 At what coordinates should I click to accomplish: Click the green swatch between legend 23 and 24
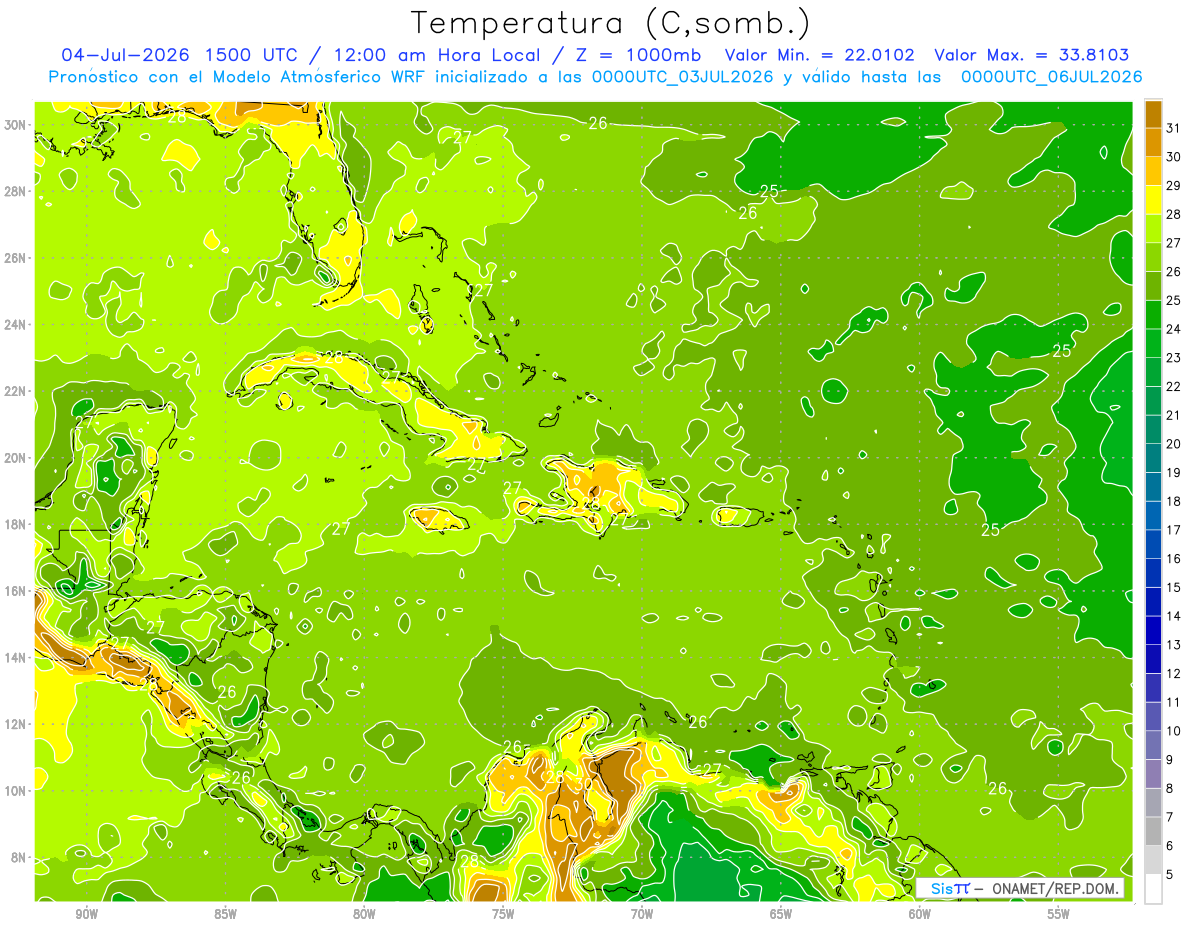[1153, 342]
